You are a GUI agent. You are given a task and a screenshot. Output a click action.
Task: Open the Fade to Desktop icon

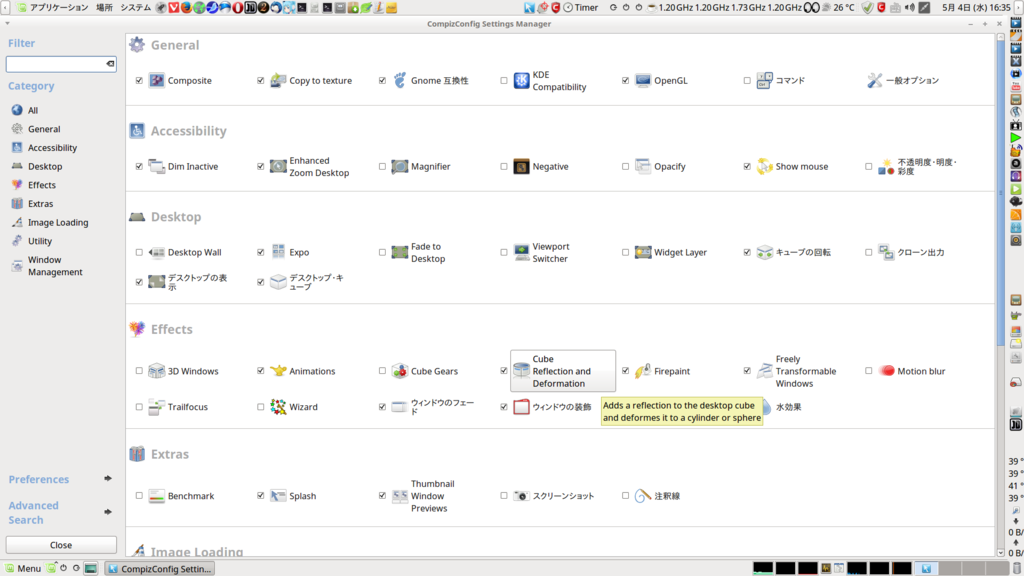pos(400,252)
